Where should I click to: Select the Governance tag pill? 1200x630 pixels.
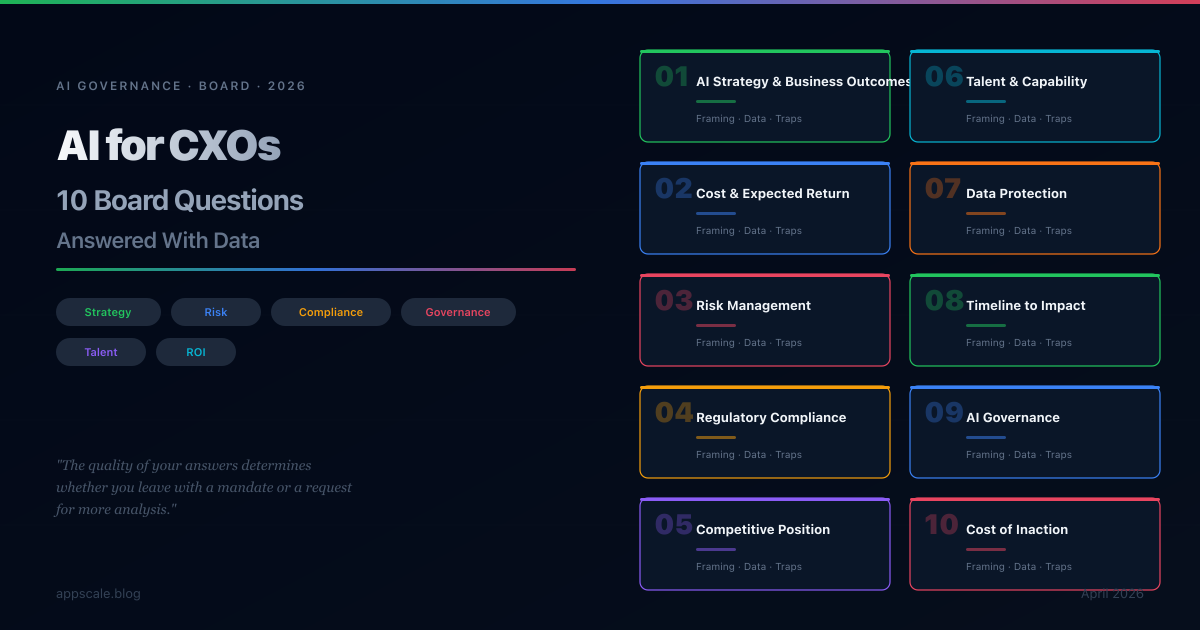click(x=458, y=312)
